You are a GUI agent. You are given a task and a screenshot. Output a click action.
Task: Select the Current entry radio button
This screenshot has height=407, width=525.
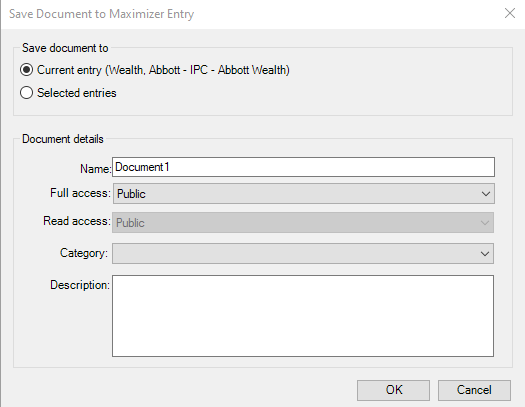pyautogui.click(x=26, y=70)
